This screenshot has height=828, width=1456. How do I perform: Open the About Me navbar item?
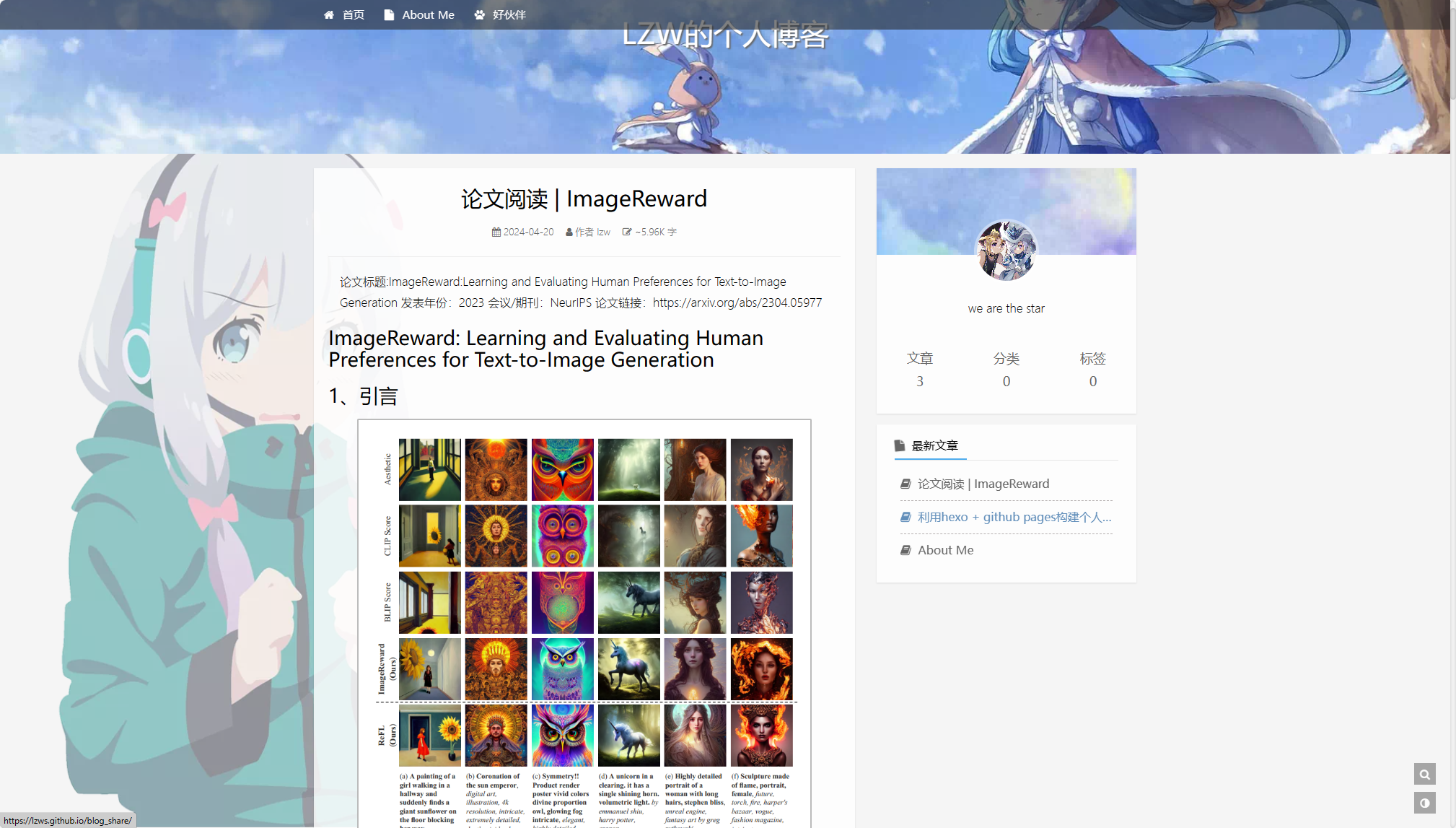[x=428, y=15]
